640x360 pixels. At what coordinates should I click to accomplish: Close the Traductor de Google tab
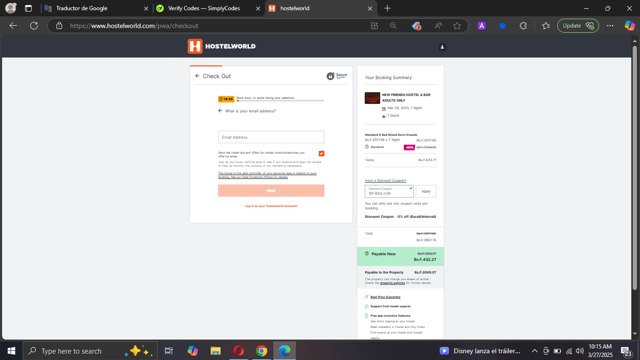pos(146,8)
